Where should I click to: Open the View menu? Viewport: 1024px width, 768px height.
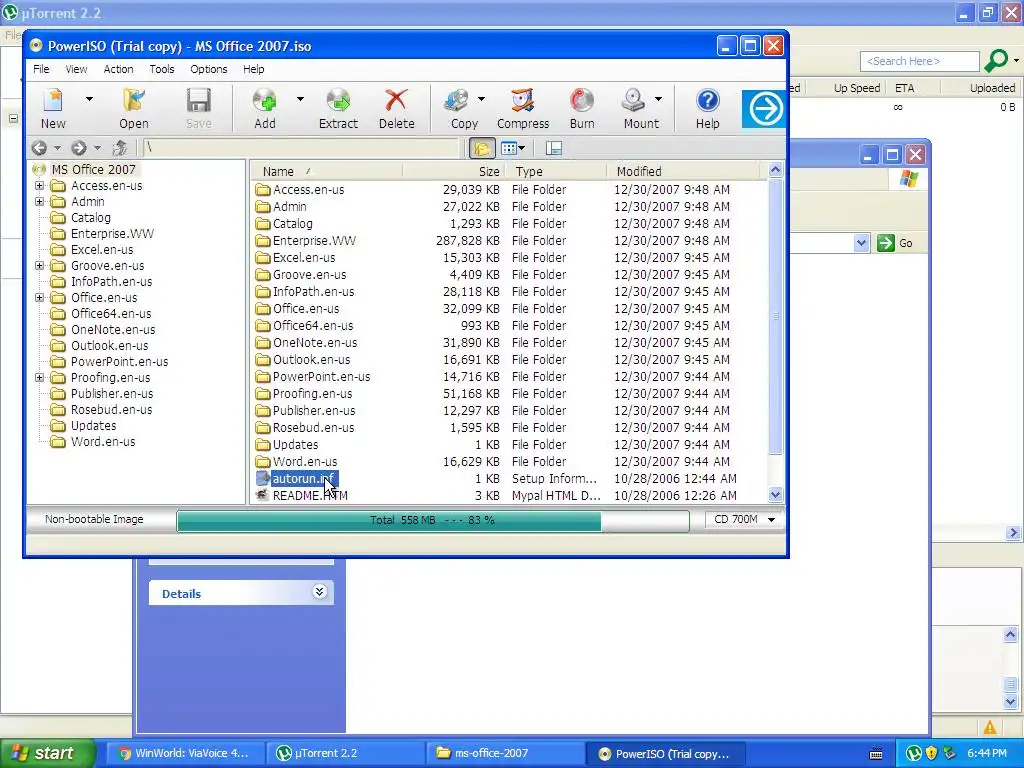[x=76, y=69]
